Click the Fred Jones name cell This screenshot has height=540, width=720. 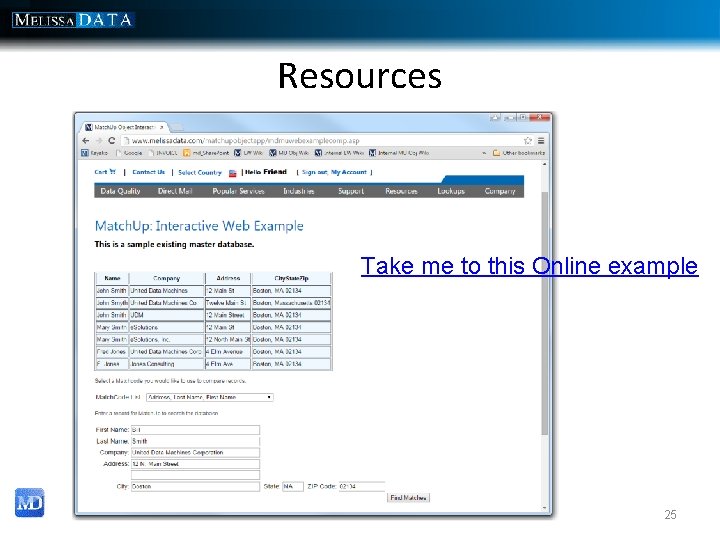pos(112,352)
